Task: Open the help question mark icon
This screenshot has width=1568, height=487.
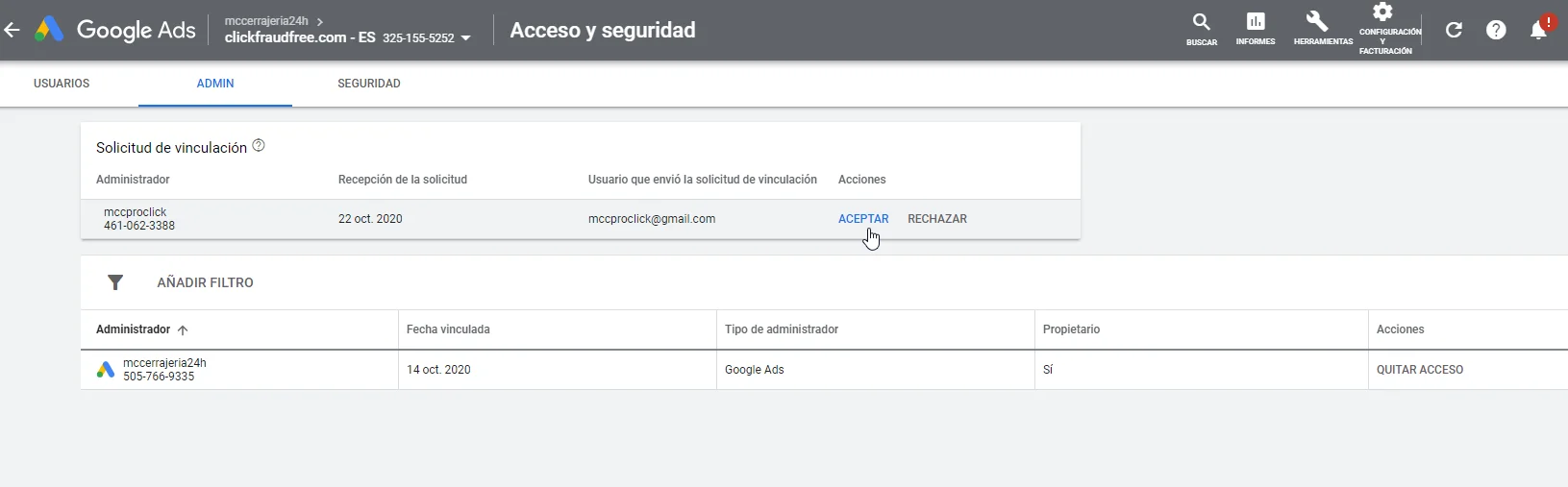Action: (1496, 30)
